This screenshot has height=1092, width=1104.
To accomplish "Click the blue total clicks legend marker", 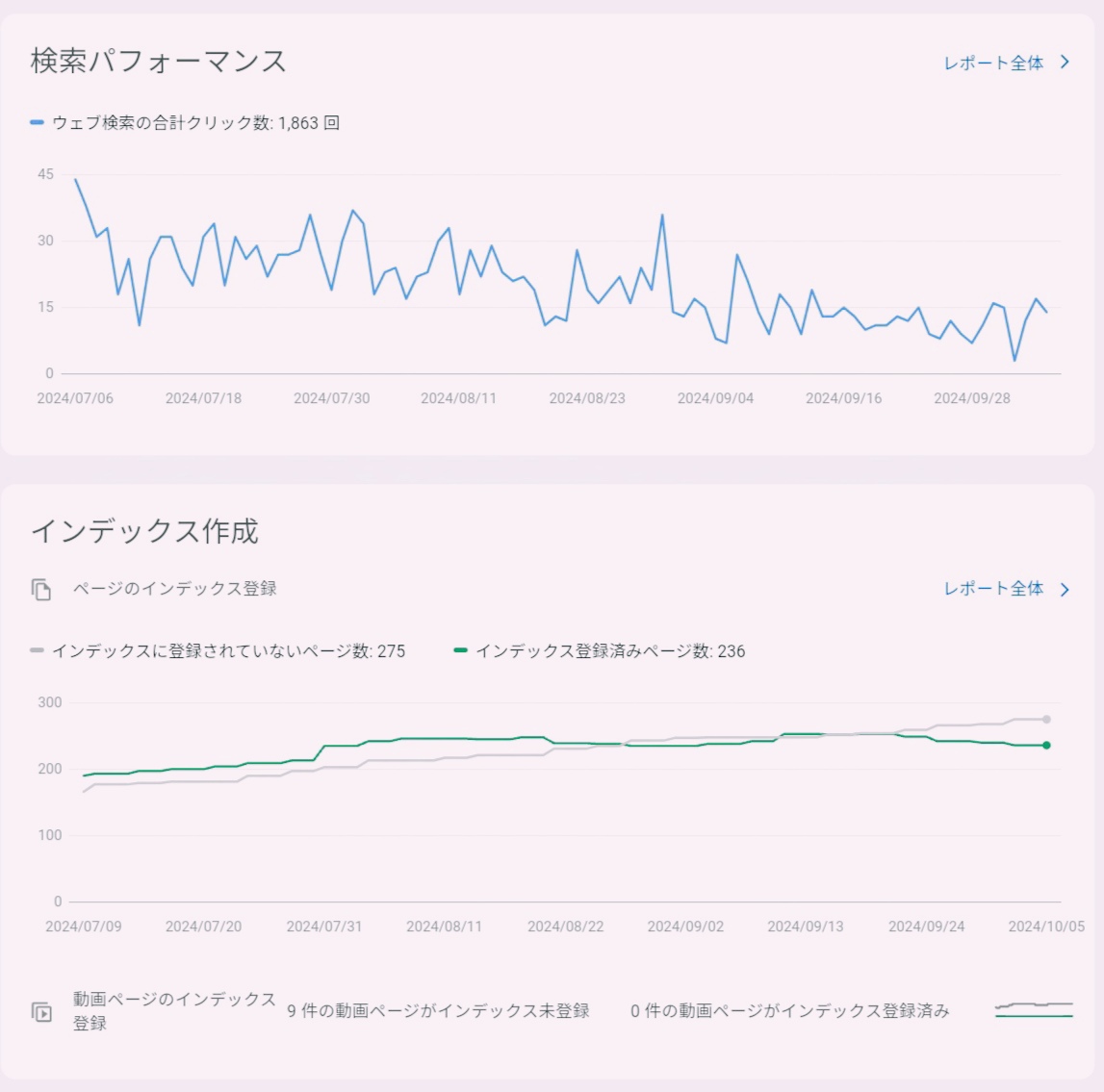I will (38, 122).
